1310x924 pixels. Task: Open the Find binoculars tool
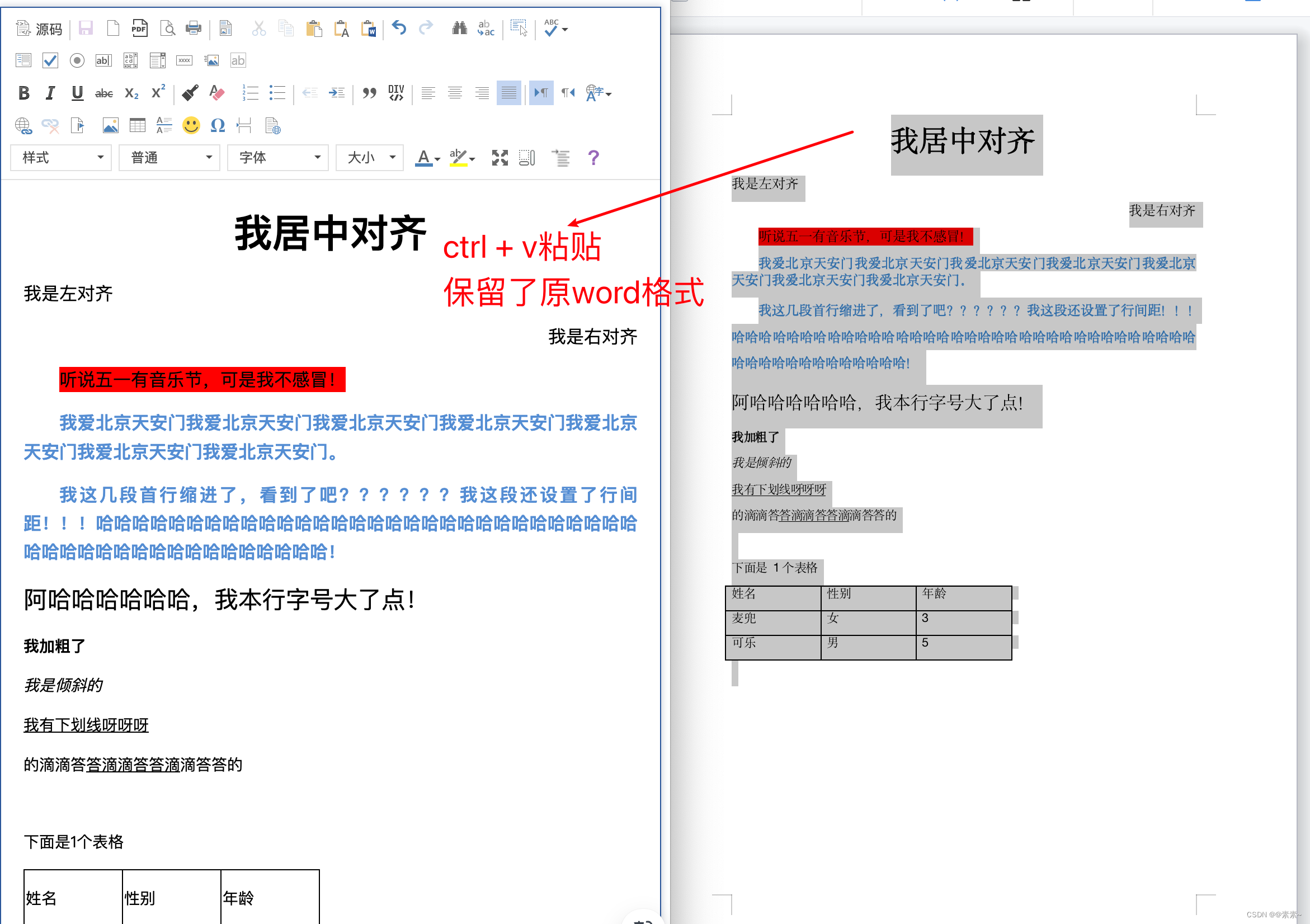tap(459, 28)
